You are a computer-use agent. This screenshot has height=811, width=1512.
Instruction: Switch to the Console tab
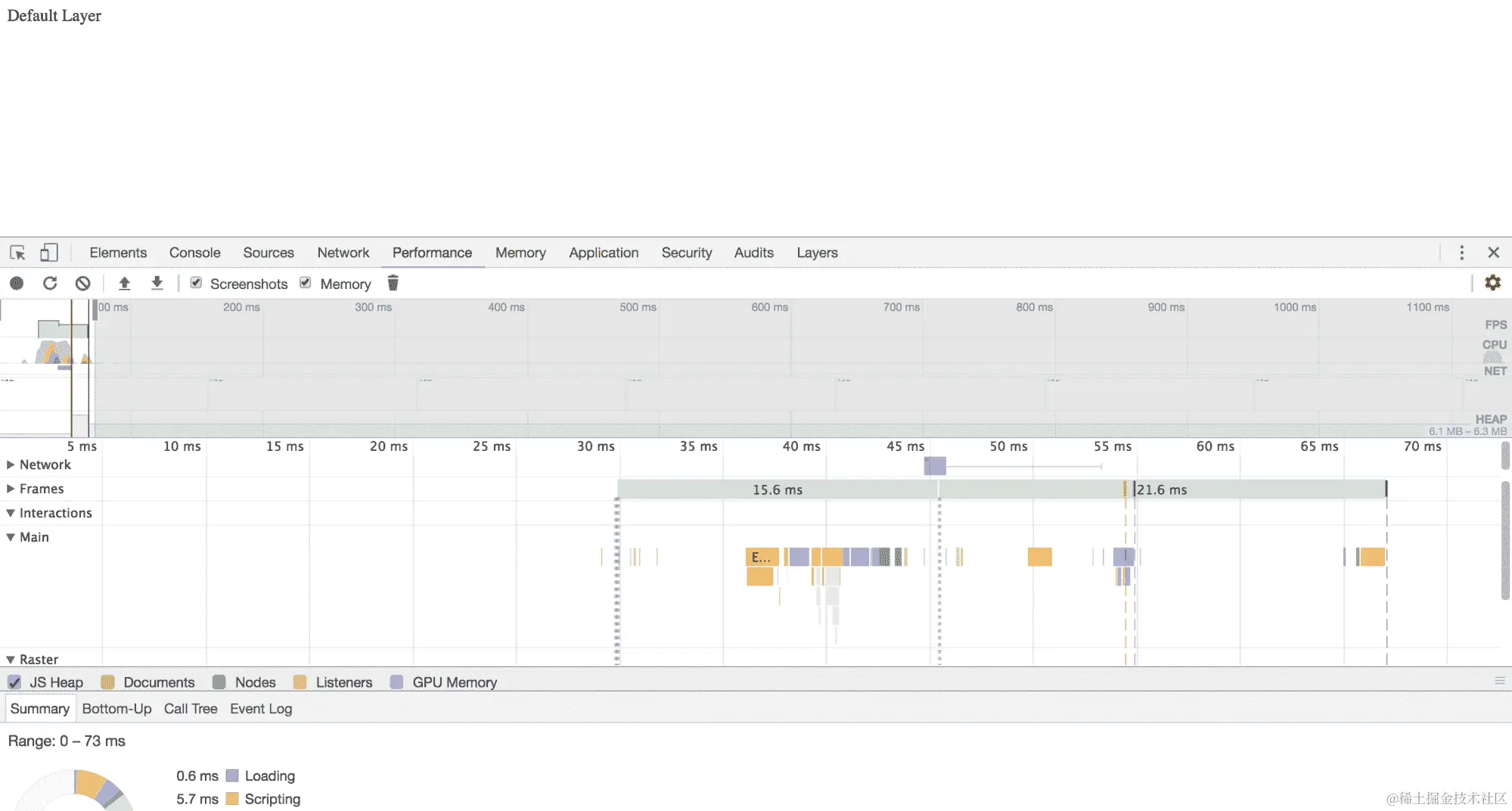point(194,253)
